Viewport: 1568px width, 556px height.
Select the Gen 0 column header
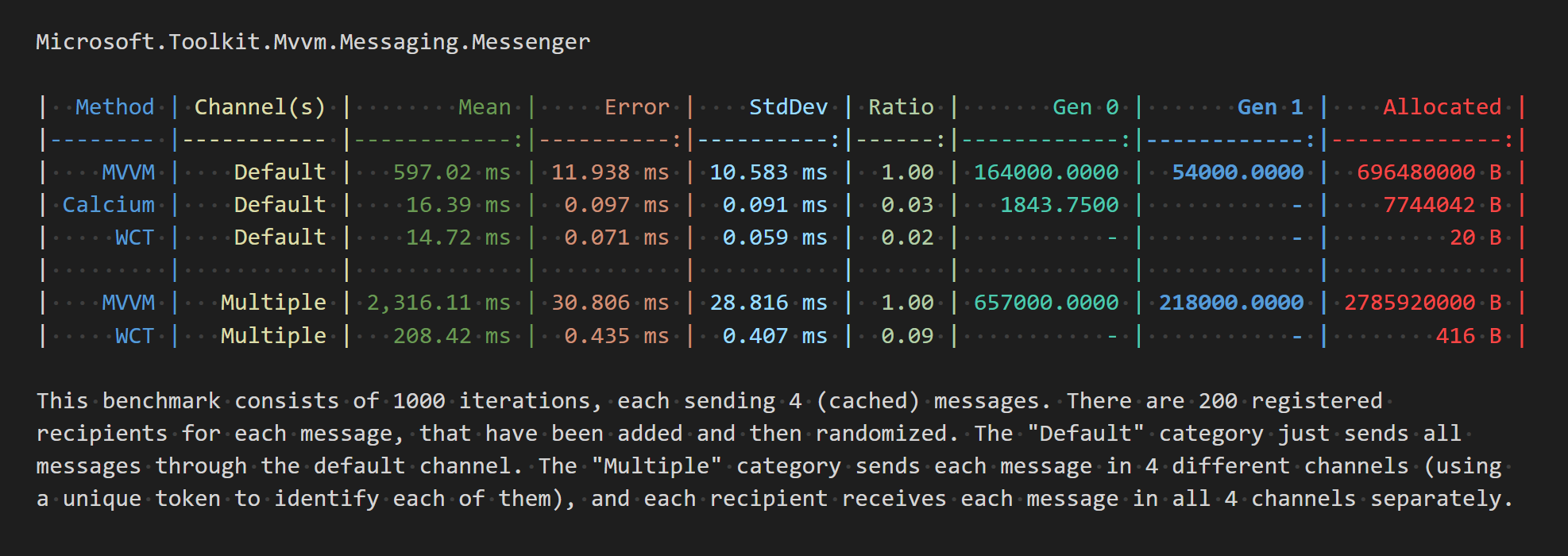1086,107
